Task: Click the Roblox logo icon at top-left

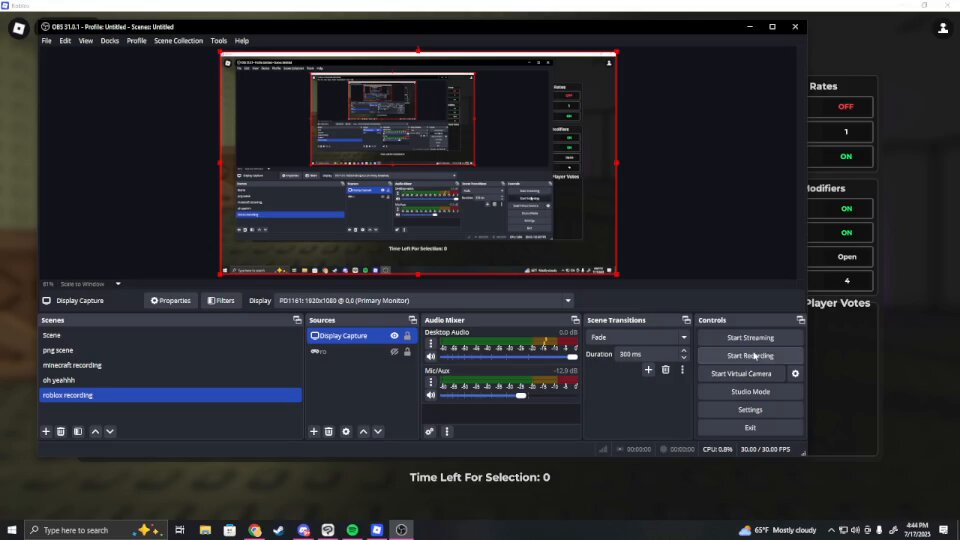Action: tap(18, 28)
